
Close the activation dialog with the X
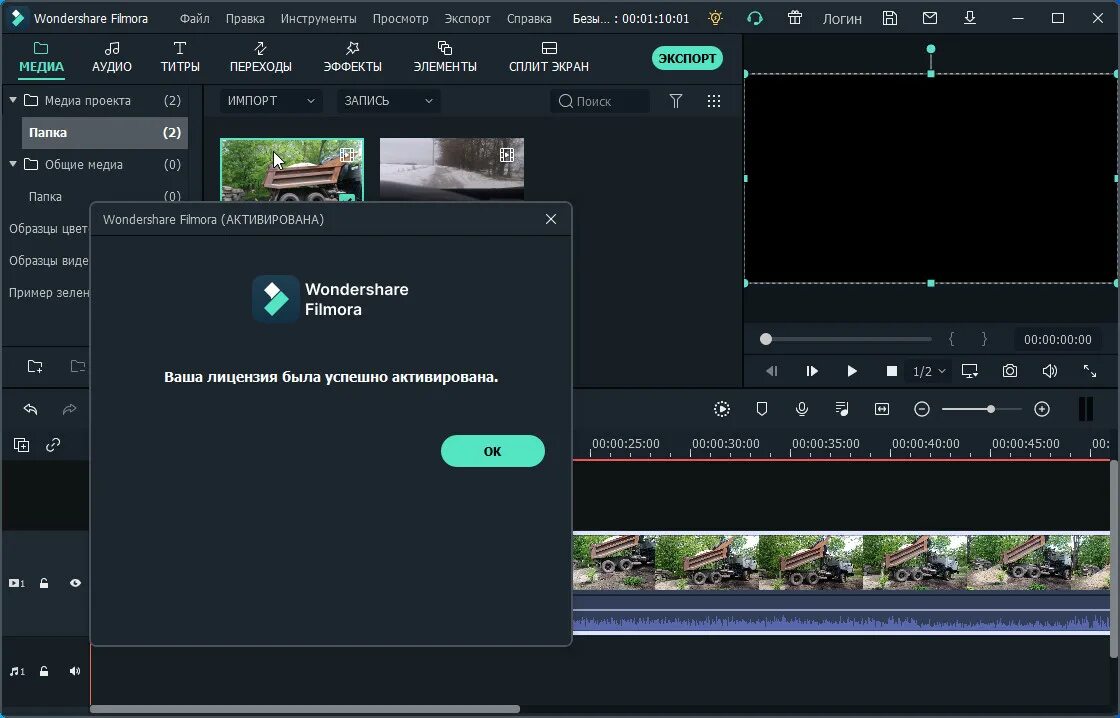coord(551,219)
